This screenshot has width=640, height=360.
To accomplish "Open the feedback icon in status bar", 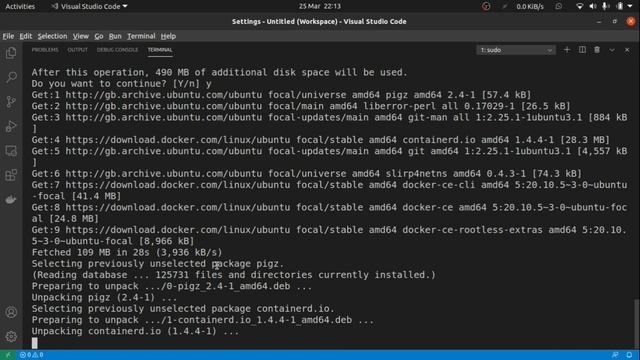I will pos(615,355).
